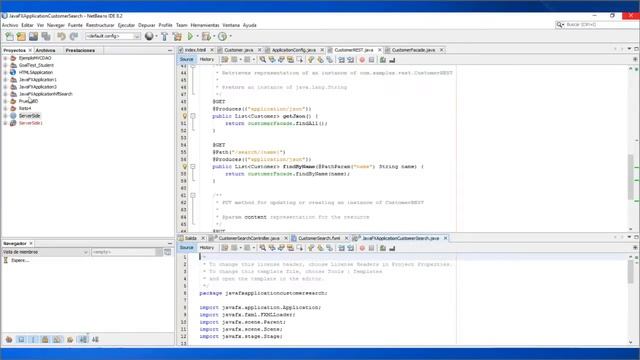
Task: Click the Redo toolbar icon
Action: pos(73,36)
